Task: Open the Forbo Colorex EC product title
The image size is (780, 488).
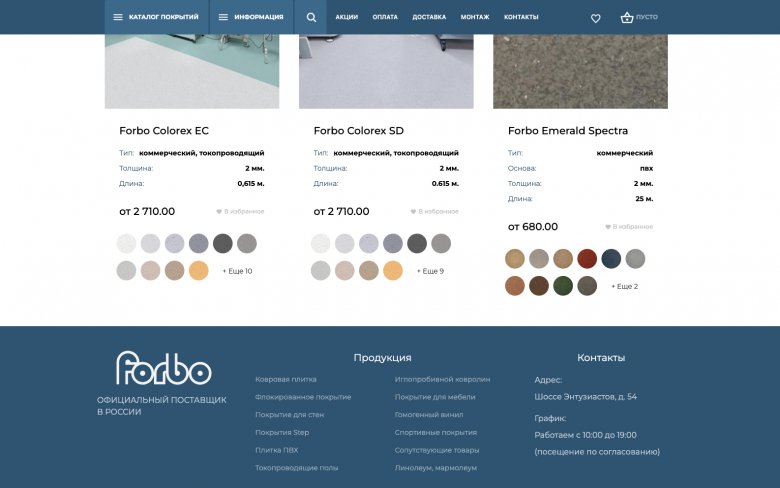Action: [164, 131]
